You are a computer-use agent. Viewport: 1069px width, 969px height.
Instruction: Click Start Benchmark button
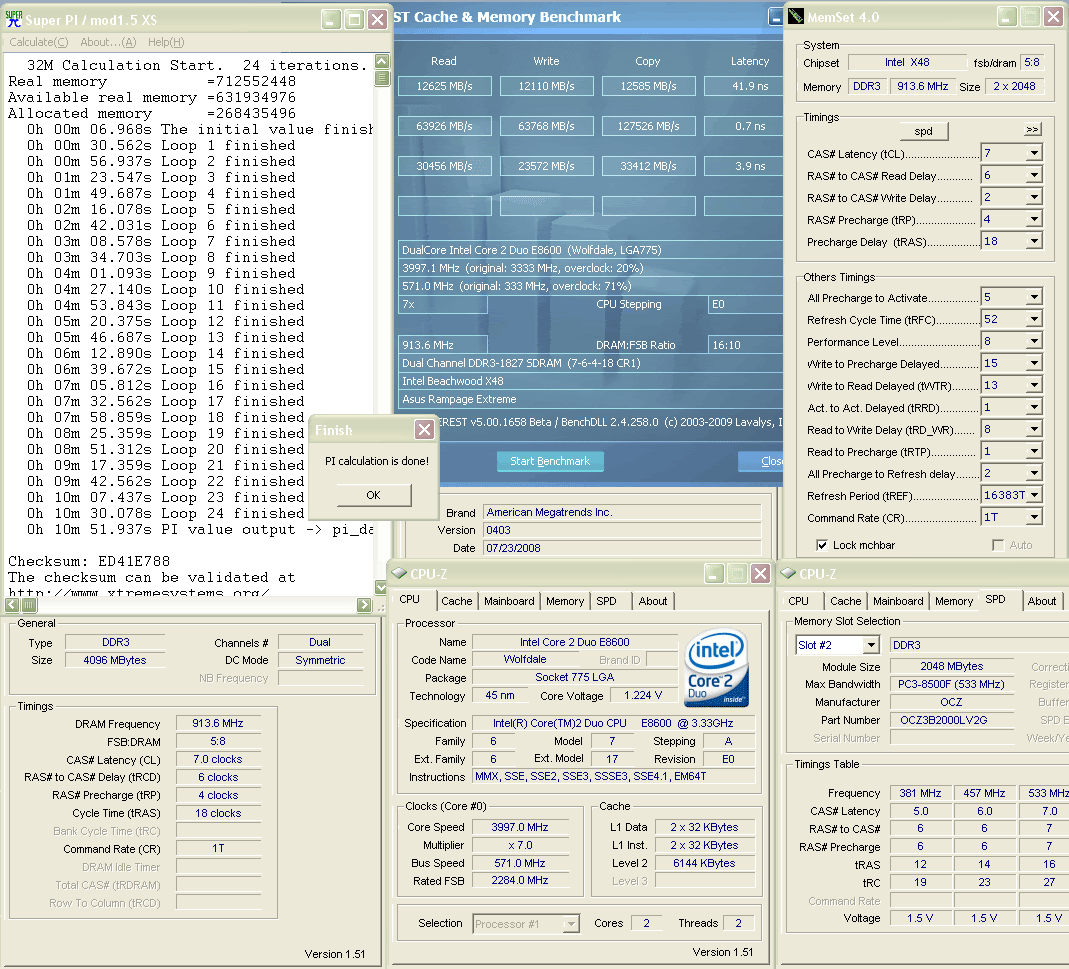(x=549, y=461)
